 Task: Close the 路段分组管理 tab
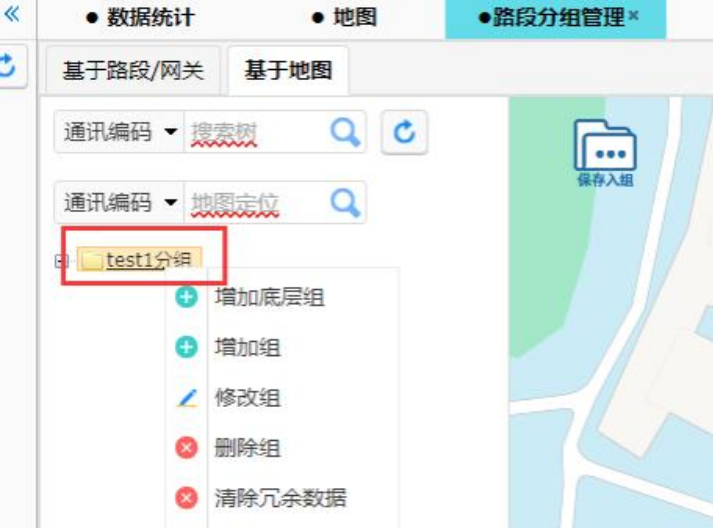(632, 18)
